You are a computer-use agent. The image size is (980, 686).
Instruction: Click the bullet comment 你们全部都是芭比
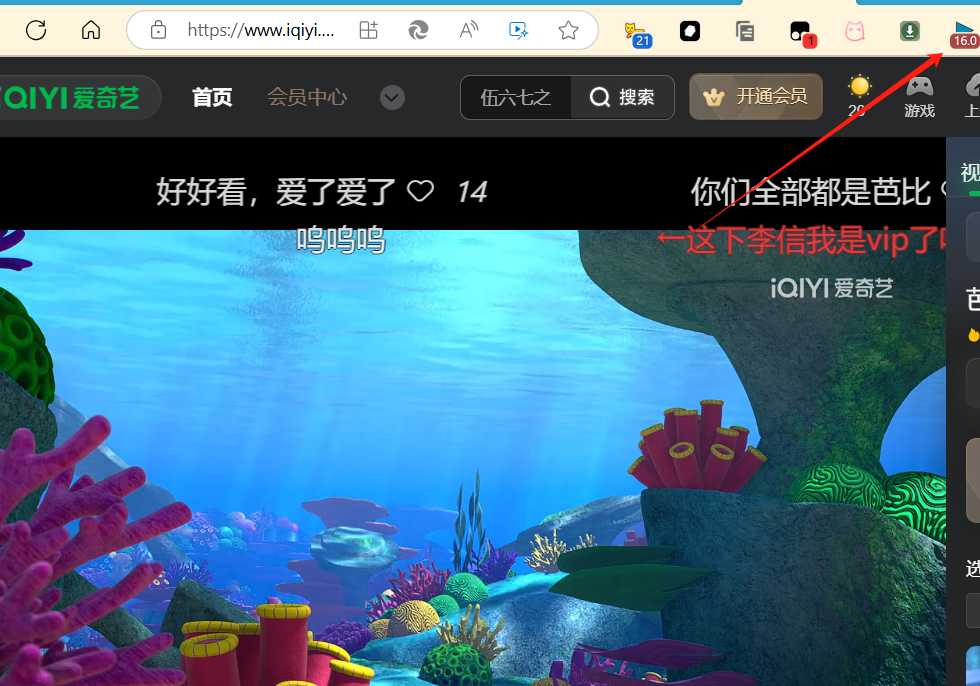[811, 192]
